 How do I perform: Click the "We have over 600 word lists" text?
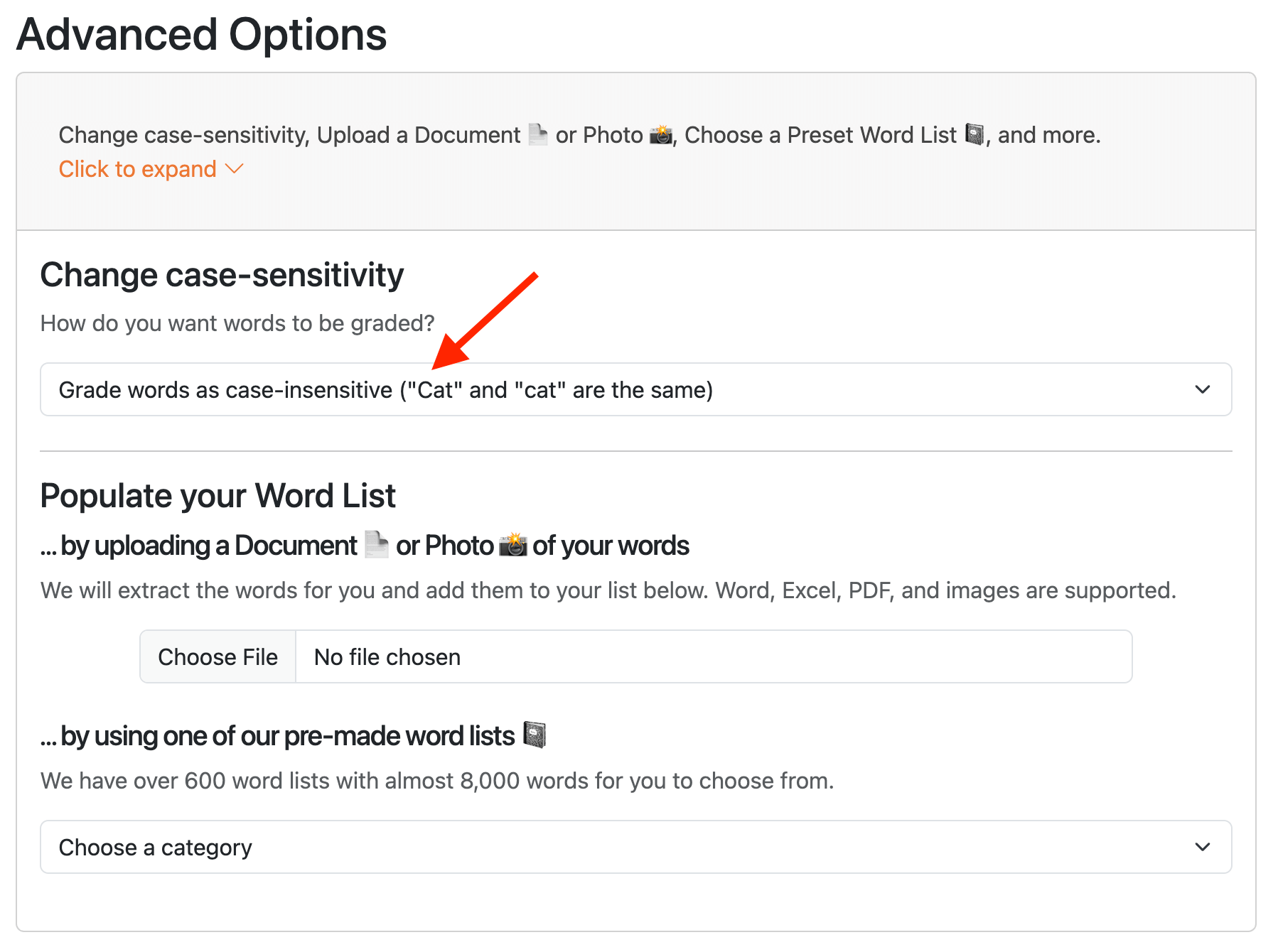point(436,781)
